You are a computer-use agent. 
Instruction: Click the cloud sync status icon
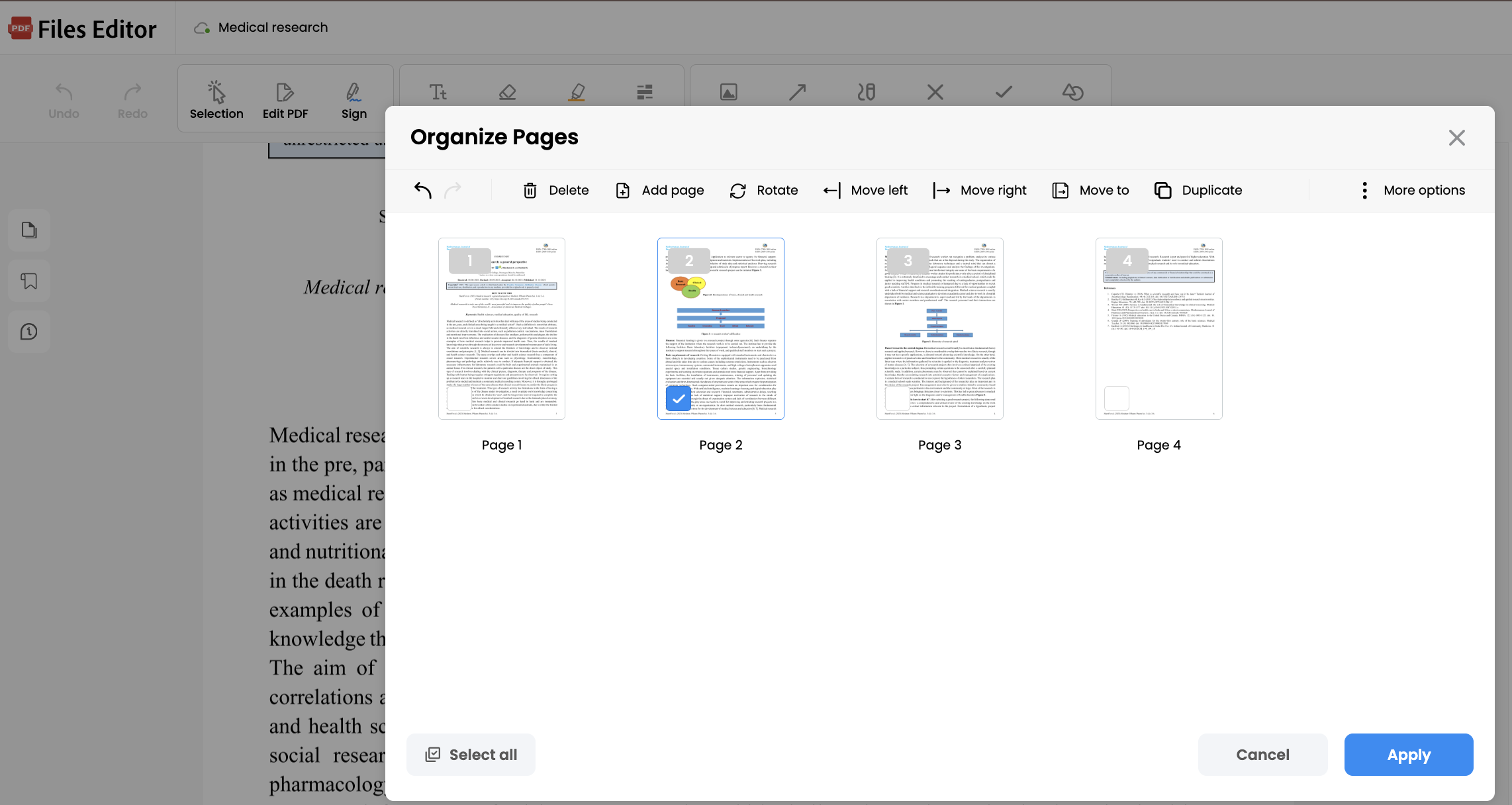click(202, 28)
